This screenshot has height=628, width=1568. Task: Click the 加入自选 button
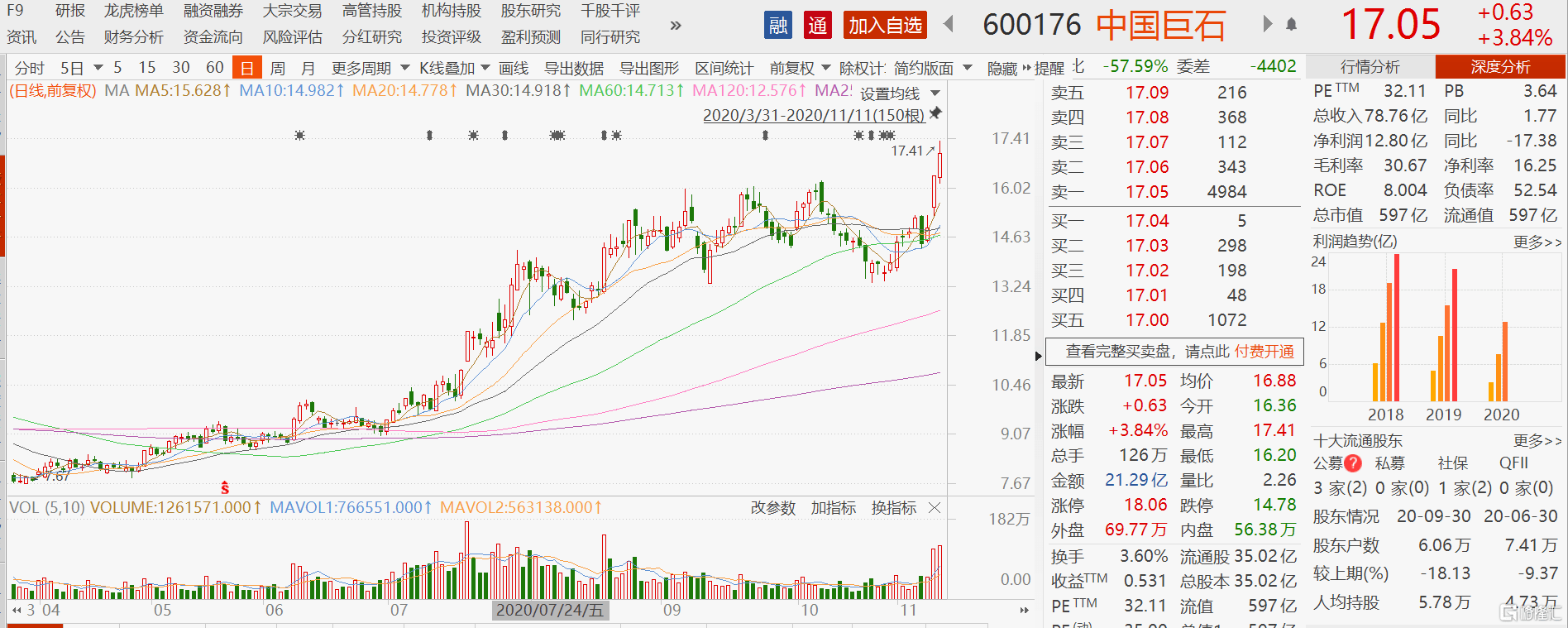click(x=885, y=26)
